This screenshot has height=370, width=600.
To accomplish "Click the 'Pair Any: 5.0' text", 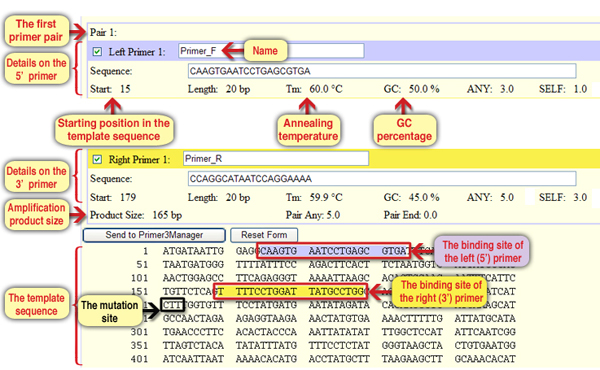I will tap(313, 215).
